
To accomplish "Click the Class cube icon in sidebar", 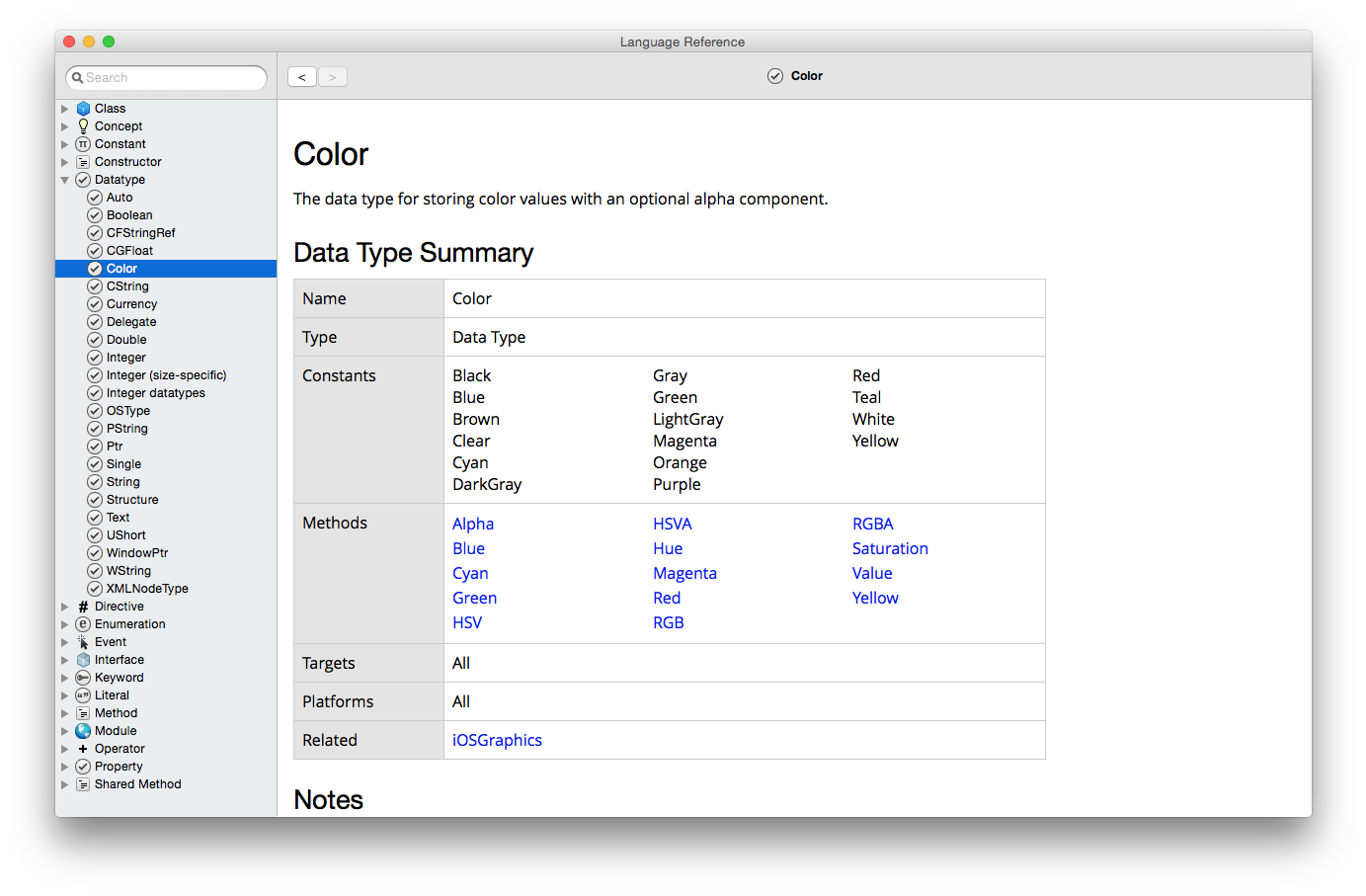I will point(83,109).
